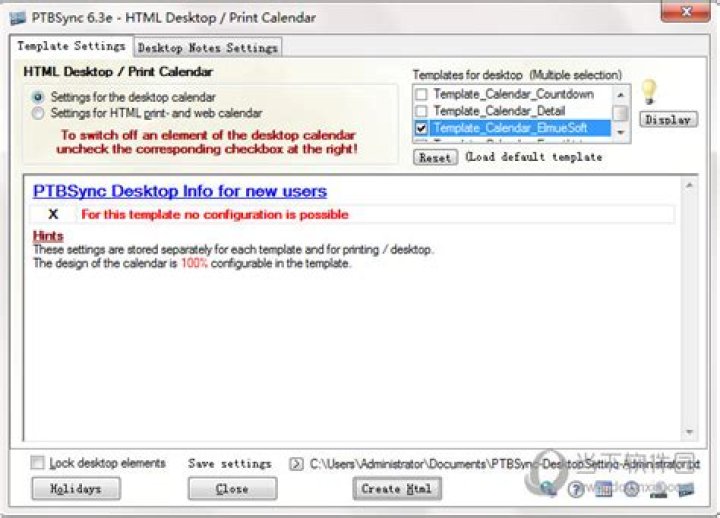Close the PTBSync window with red X

[x=686, y=11]
